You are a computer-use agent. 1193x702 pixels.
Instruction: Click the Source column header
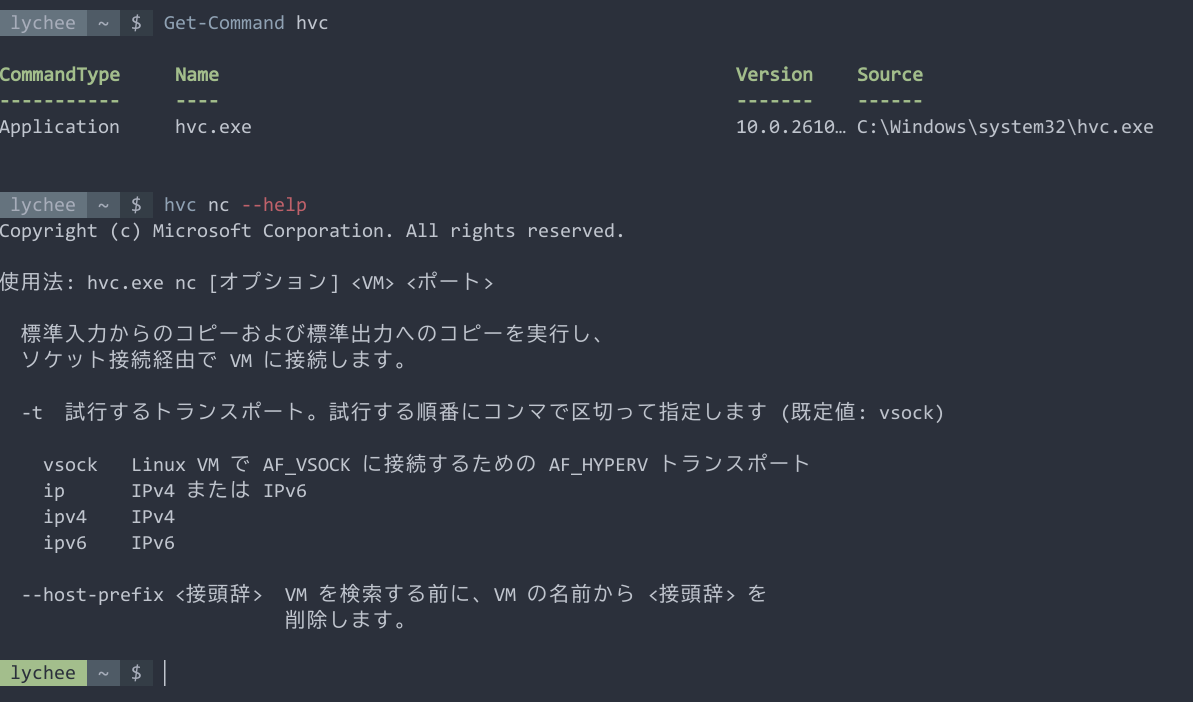[x=890, y=75]
